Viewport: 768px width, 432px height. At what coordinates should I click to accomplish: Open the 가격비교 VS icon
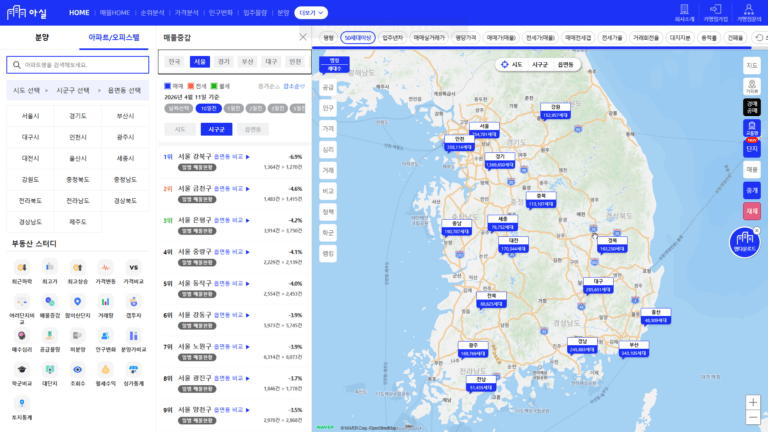point(133,270)
